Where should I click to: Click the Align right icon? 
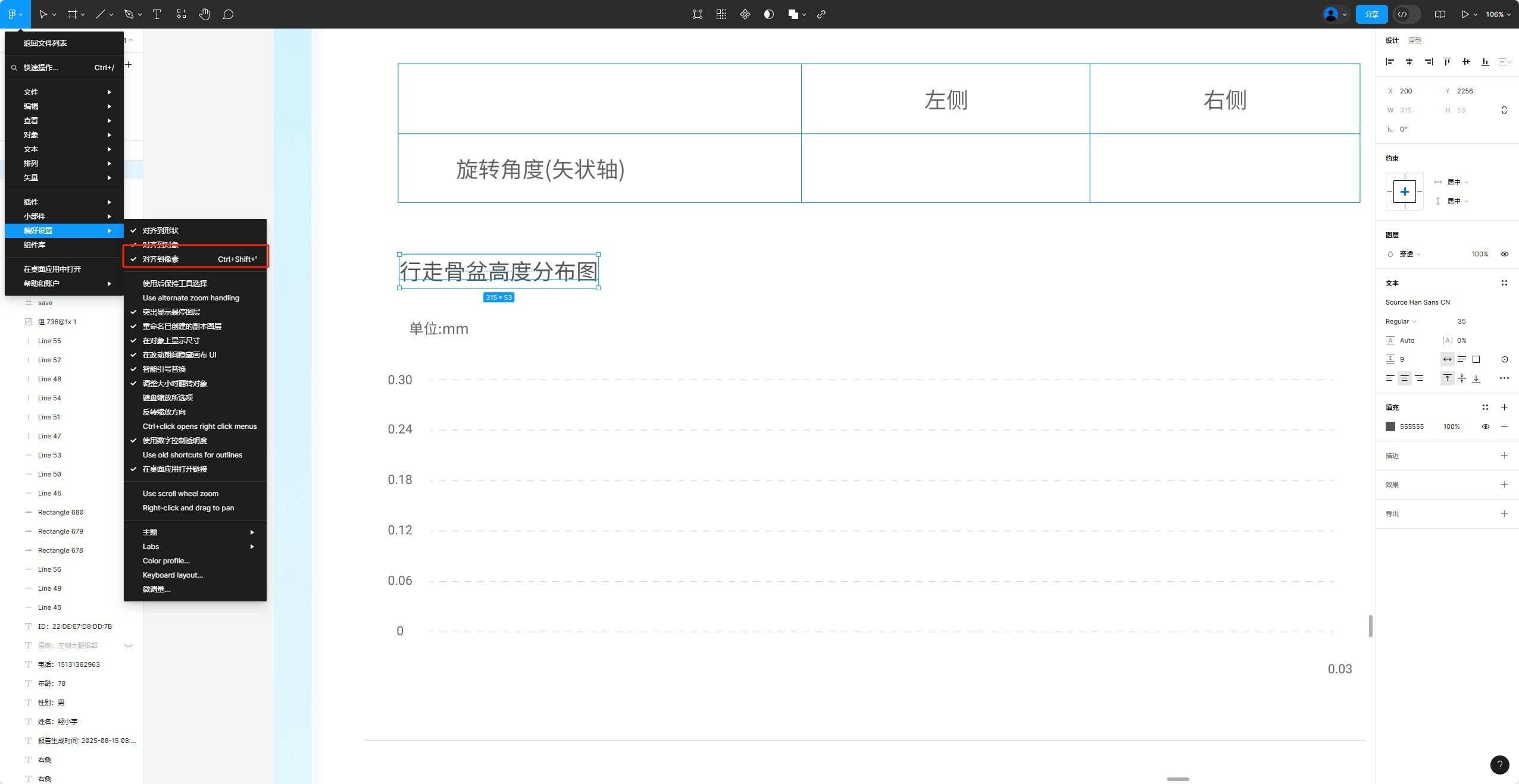coord(1429,62)
